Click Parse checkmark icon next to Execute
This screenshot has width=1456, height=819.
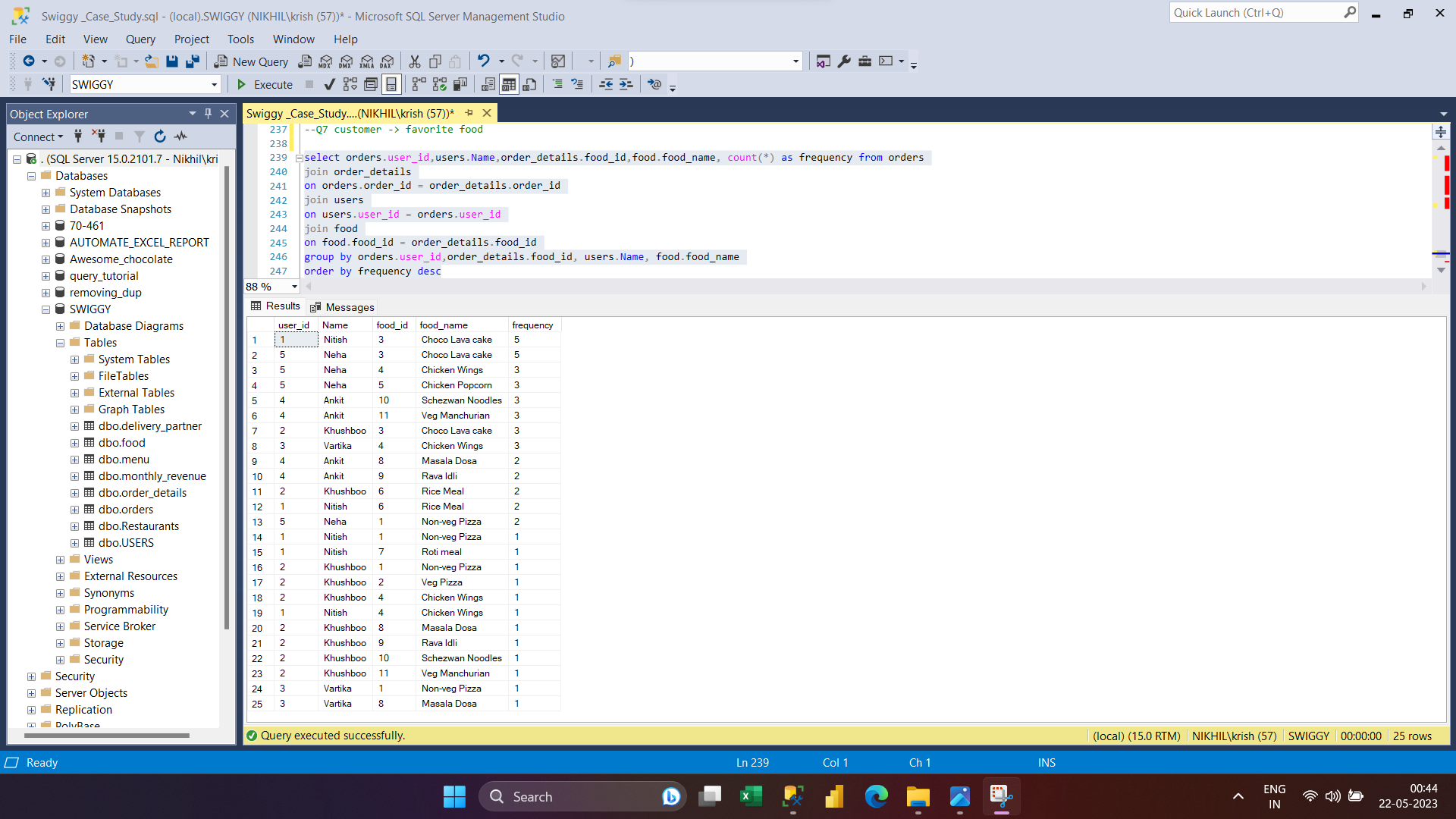tap(330, 84)
